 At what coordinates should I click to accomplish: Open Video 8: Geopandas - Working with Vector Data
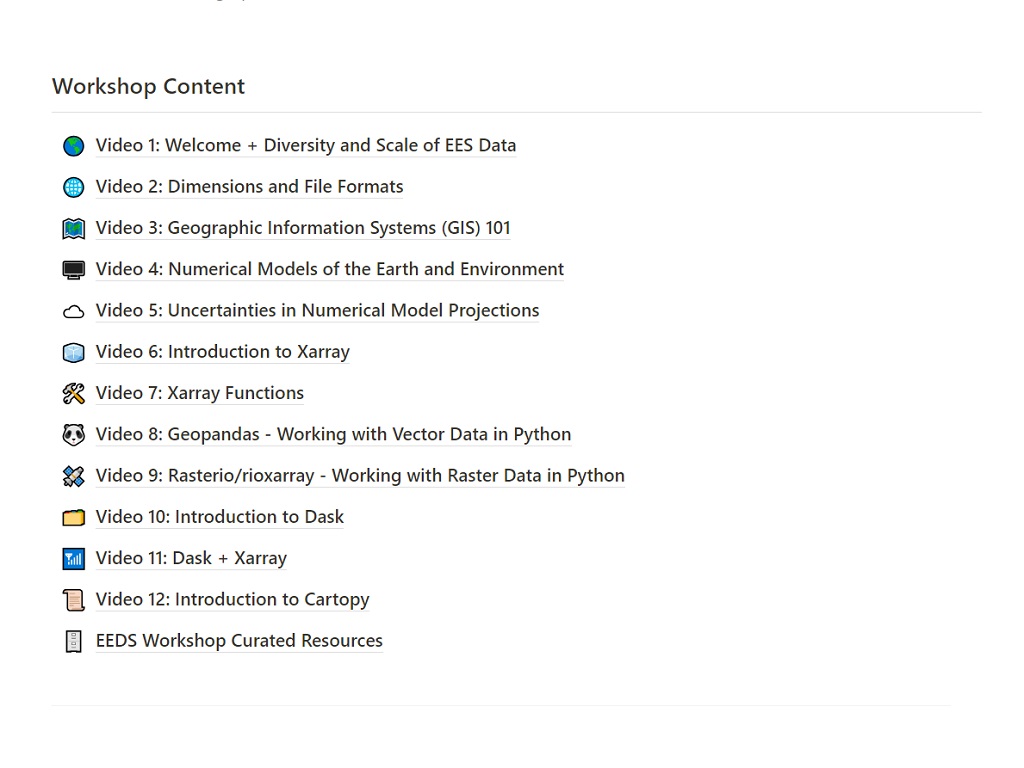tap(333, 434)
